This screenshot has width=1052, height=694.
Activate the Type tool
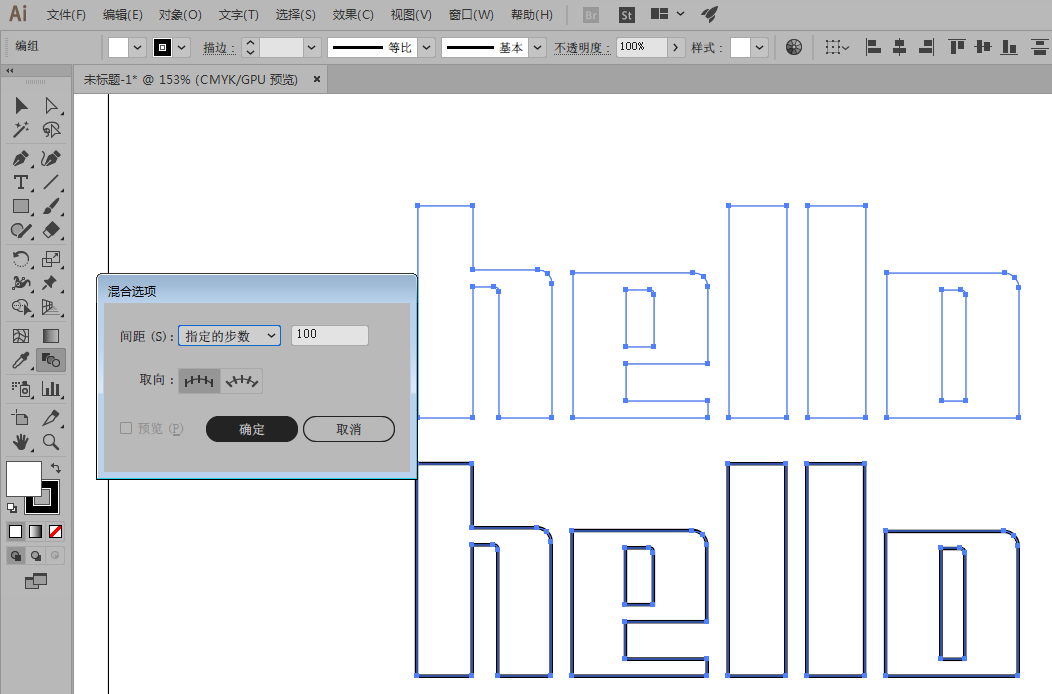click(x=21, y=182)
